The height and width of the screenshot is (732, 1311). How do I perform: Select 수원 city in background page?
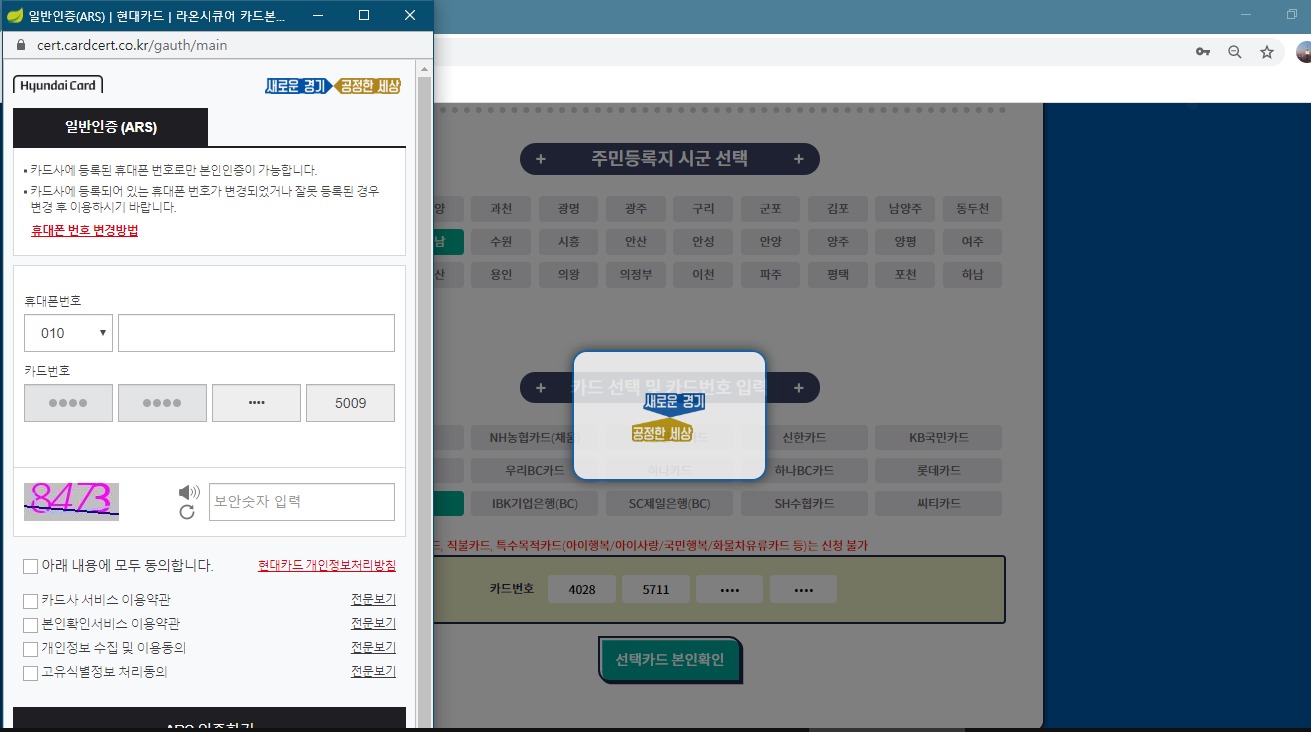pos(501,242)
